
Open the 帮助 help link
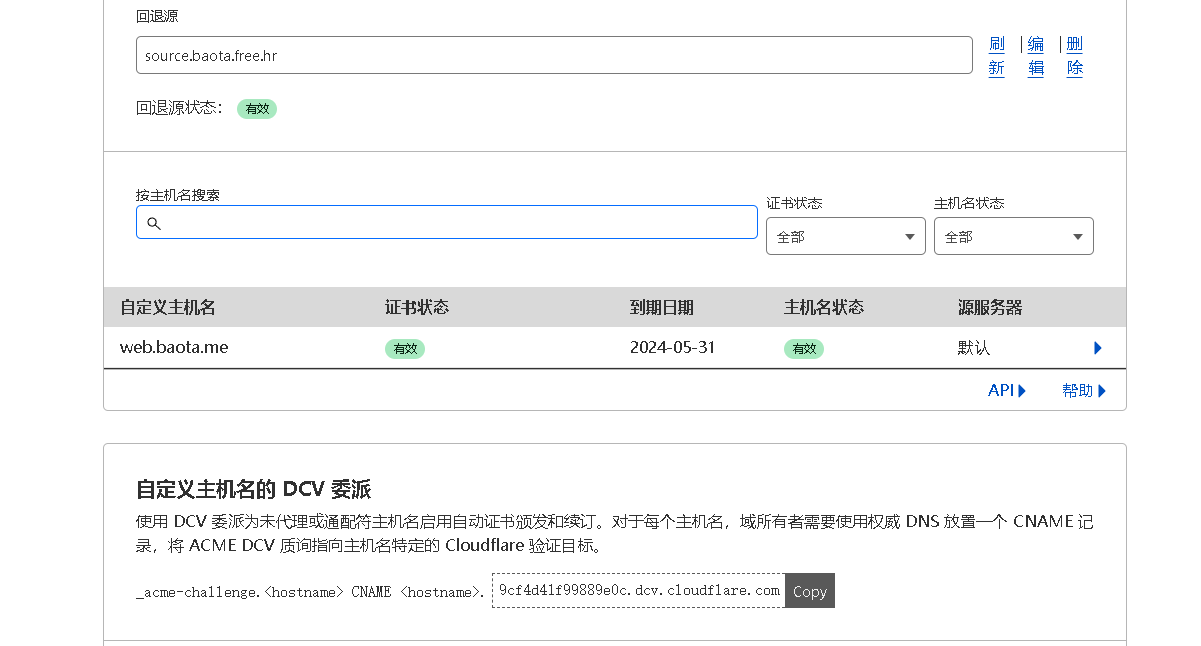click(1077, 391)
